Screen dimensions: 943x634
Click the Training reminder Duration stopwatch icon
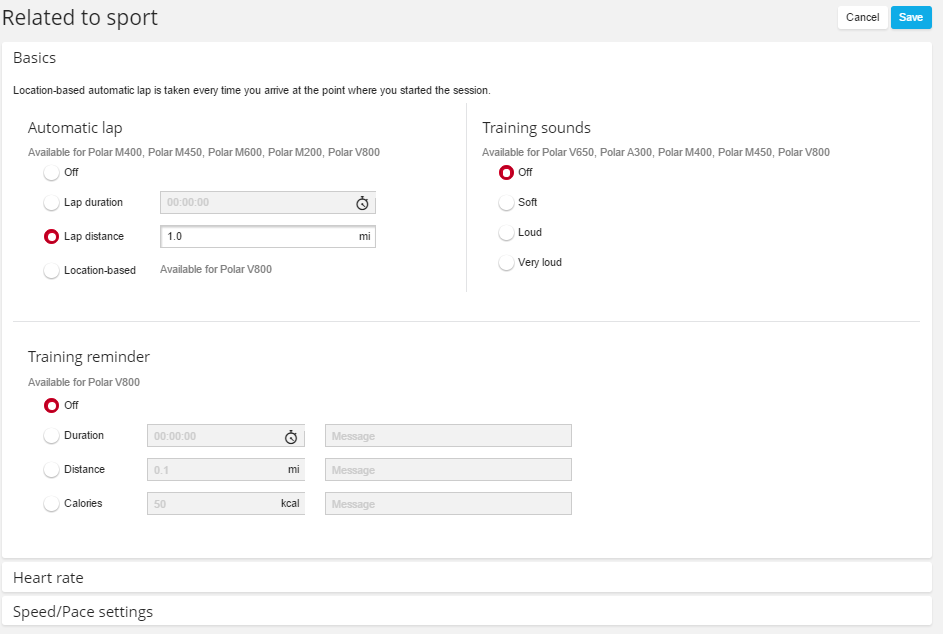pos(291,436)
